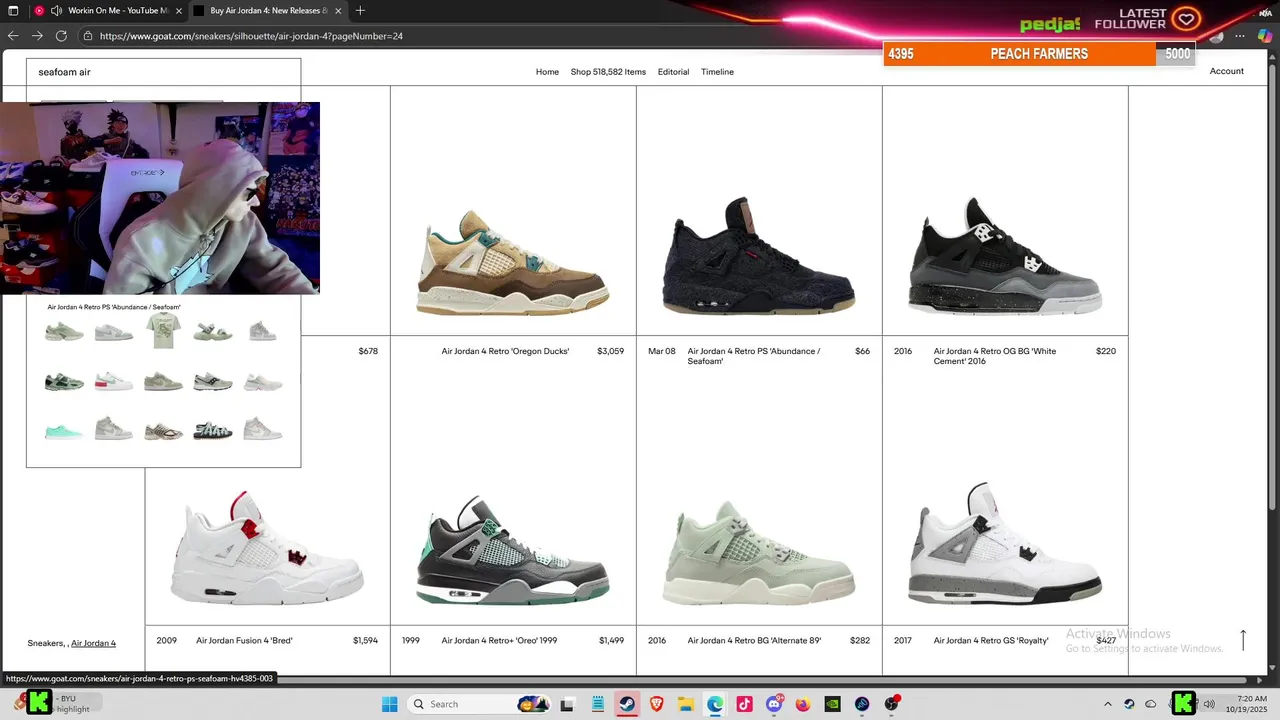Show hidden system tray icons

tap(1107, 704)
